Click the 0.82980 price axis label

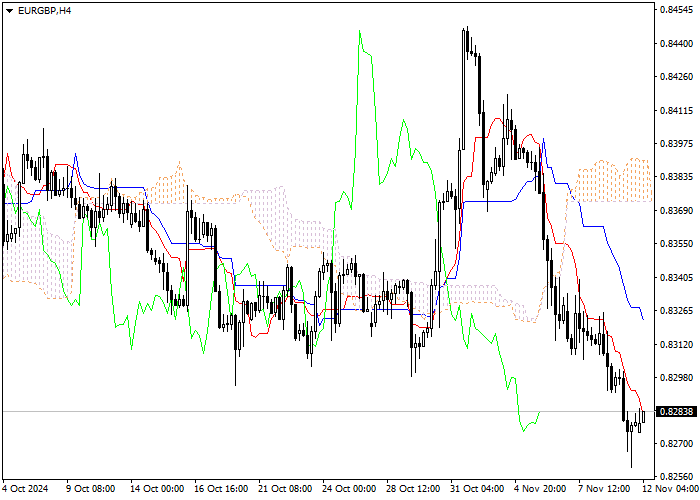676,378
